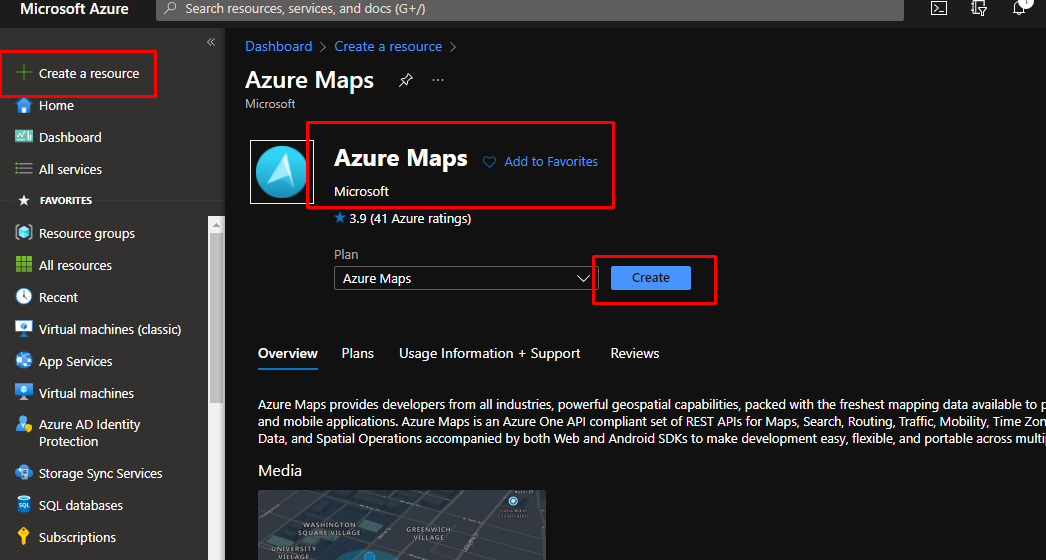Screen dimensions: 1046x560
Task: Open the Reviews tab
Action: click(634, 353)
